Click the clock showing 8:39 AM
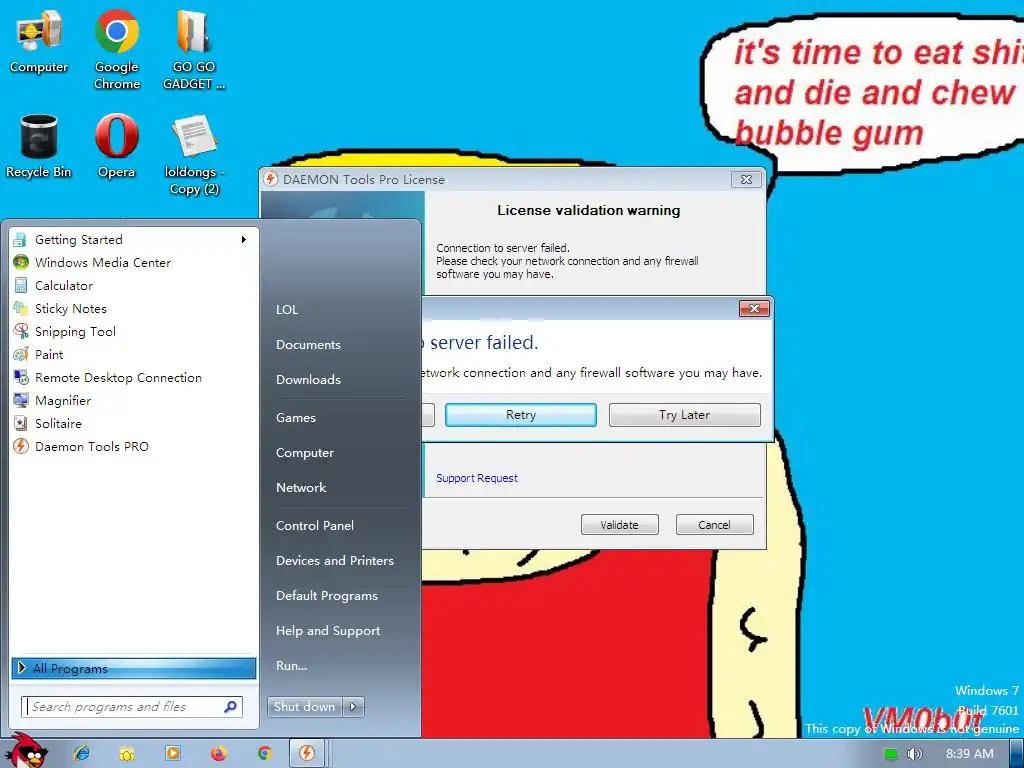1024x768 pixels. [x=969, y=754]
